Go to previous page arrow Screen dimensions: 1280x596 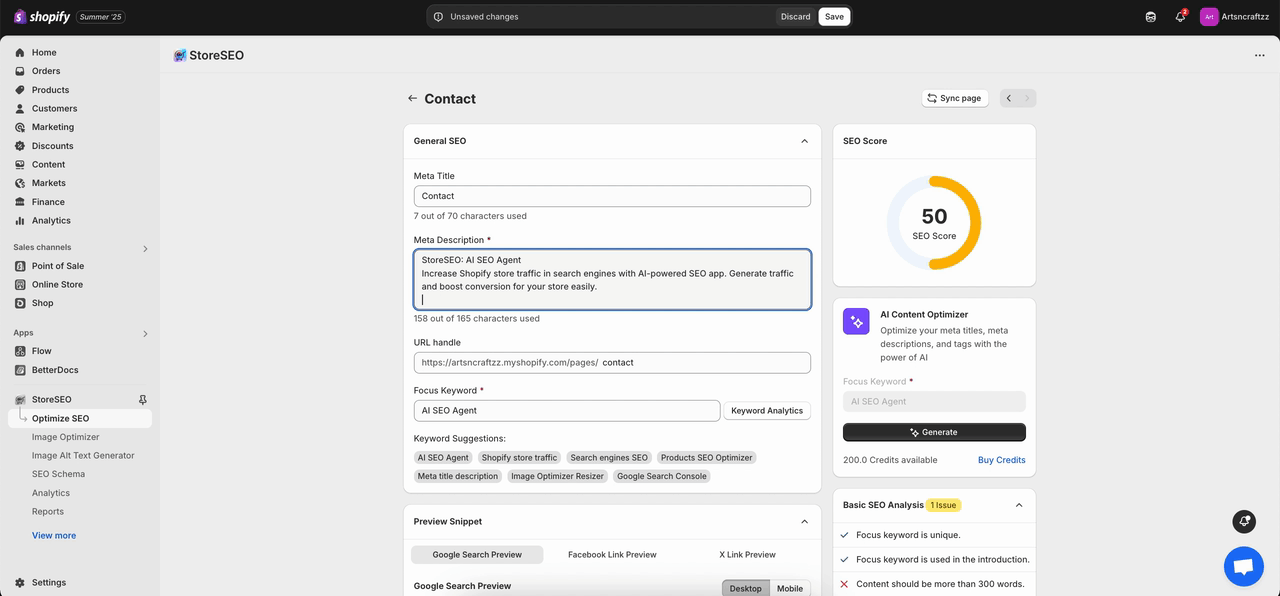(x=1009, y=98)
